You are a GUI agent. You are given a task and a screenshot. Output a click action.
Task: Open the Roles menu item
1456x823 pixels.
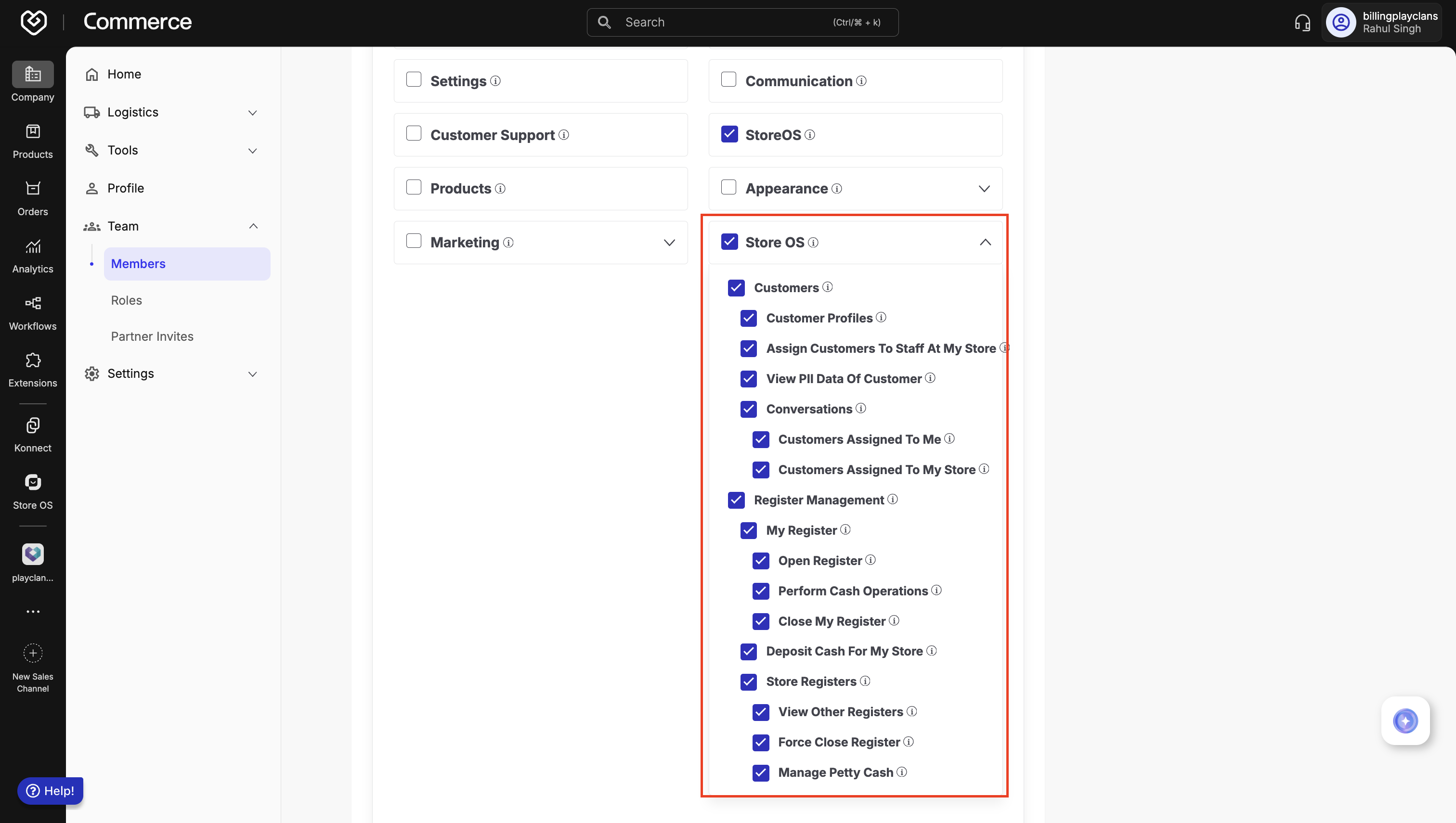tap(127, 300)
